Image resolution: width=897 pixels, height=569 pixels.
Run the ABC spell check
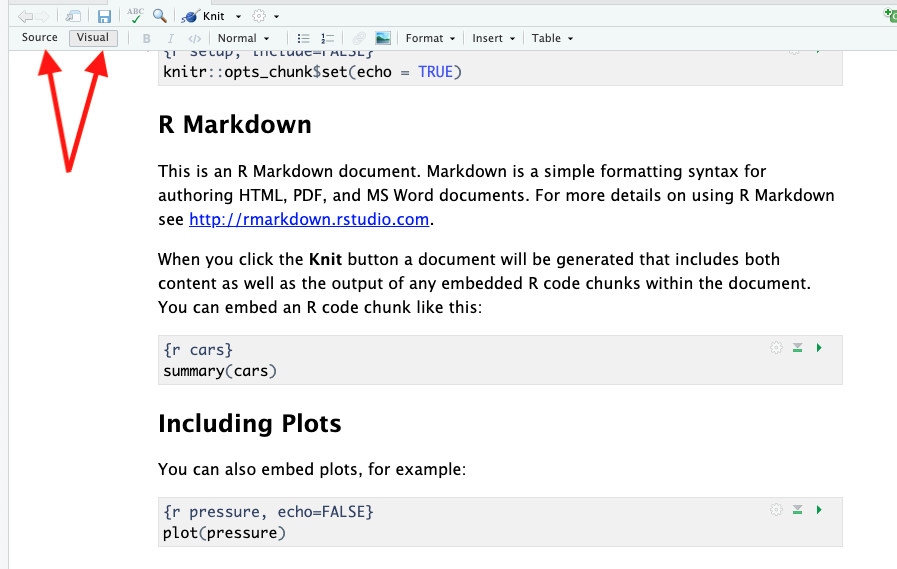point(136,15)
